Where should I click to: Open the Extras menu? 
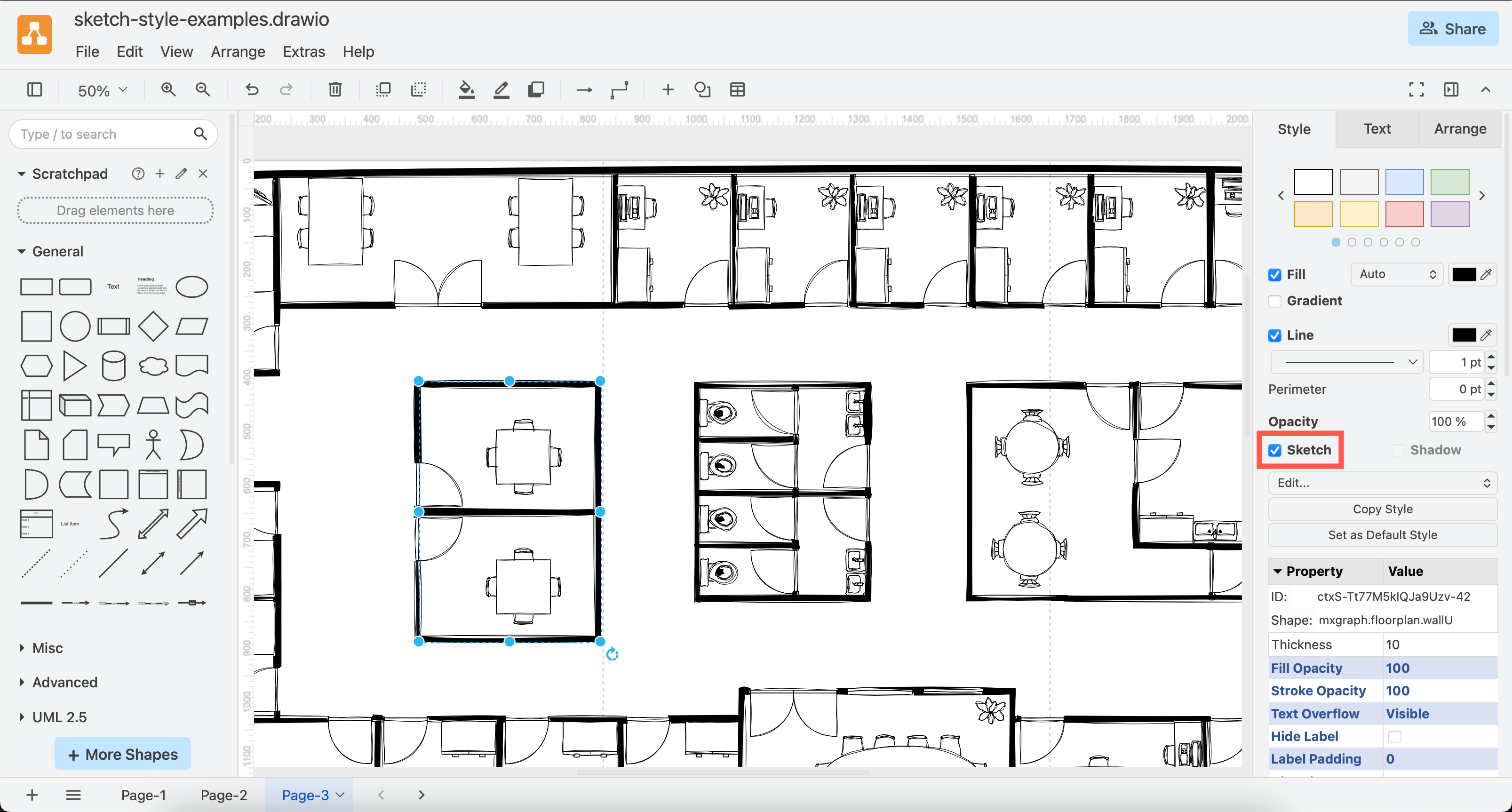click(x=303, y=52)
